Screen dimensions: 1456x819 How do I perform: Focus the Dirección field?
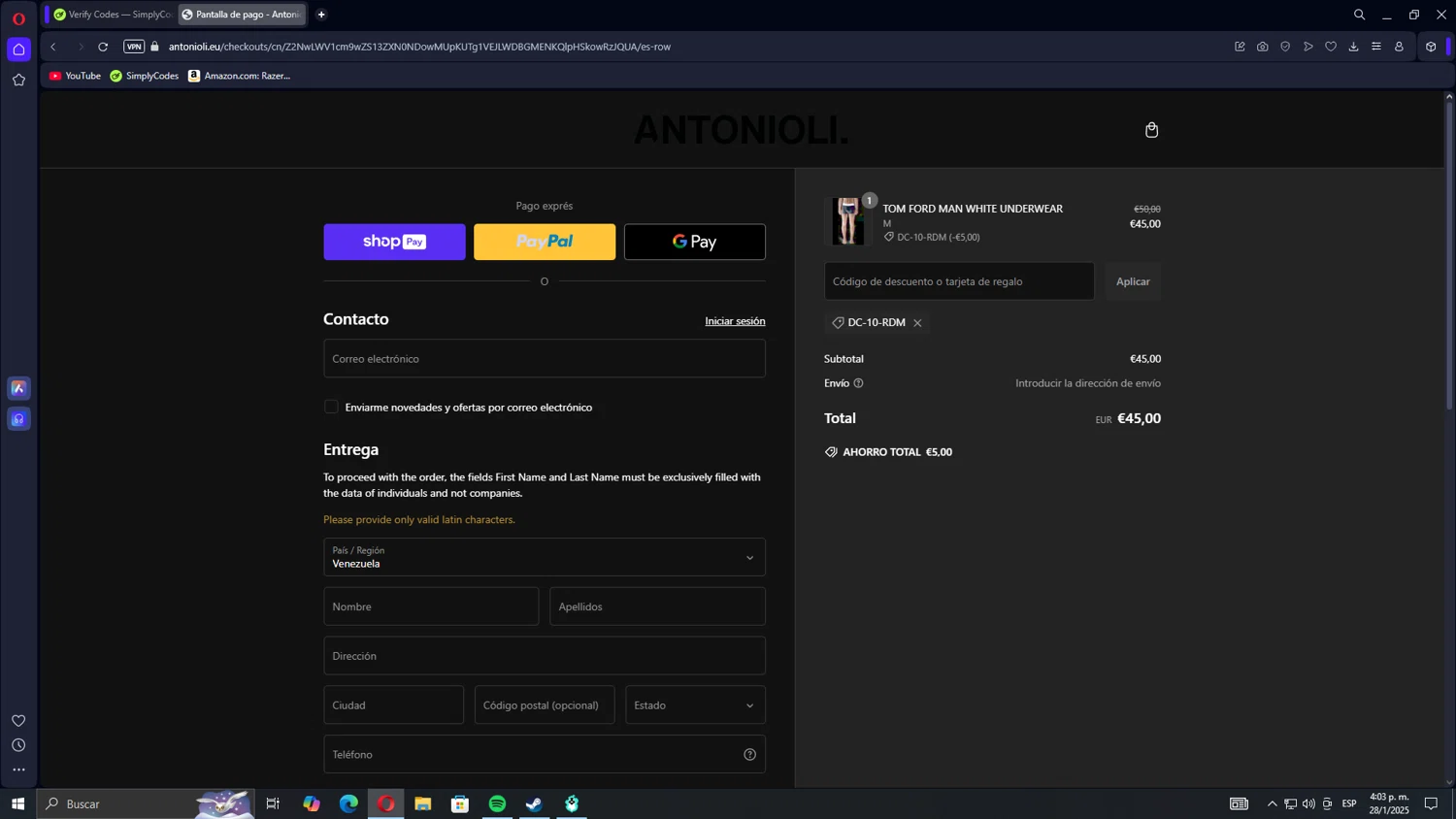click(x=545, y=656)
